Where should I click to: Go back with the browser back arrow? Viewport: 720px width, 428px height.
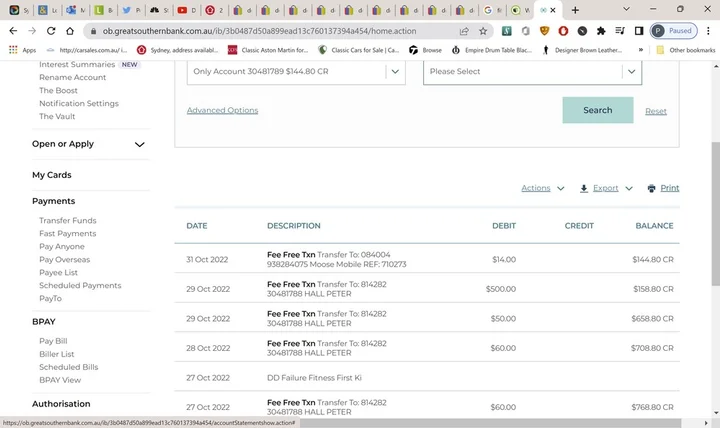[x=14, y=31]
